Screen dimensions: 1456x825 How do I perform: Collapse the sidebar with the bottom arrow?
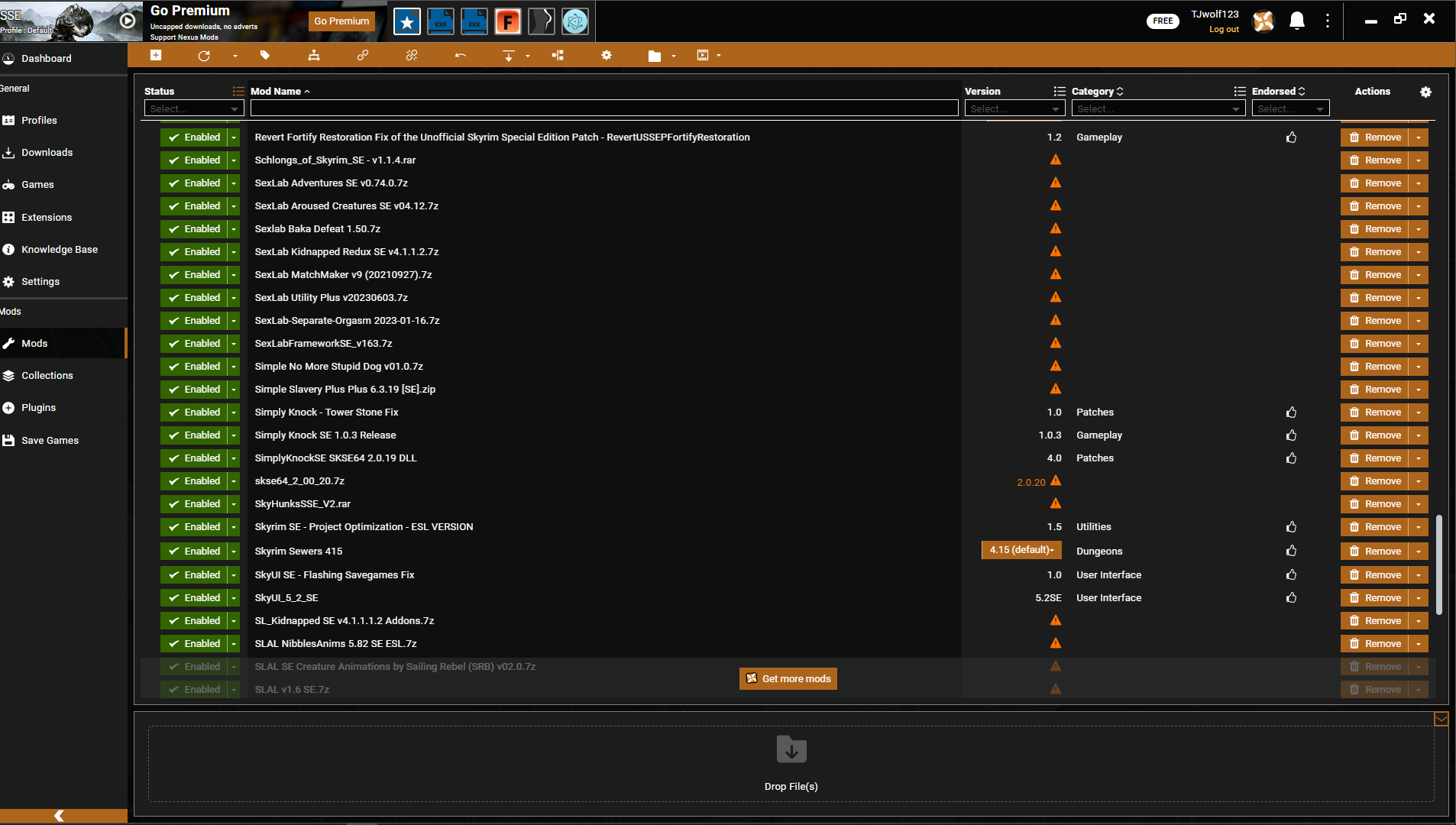point(59,816)
